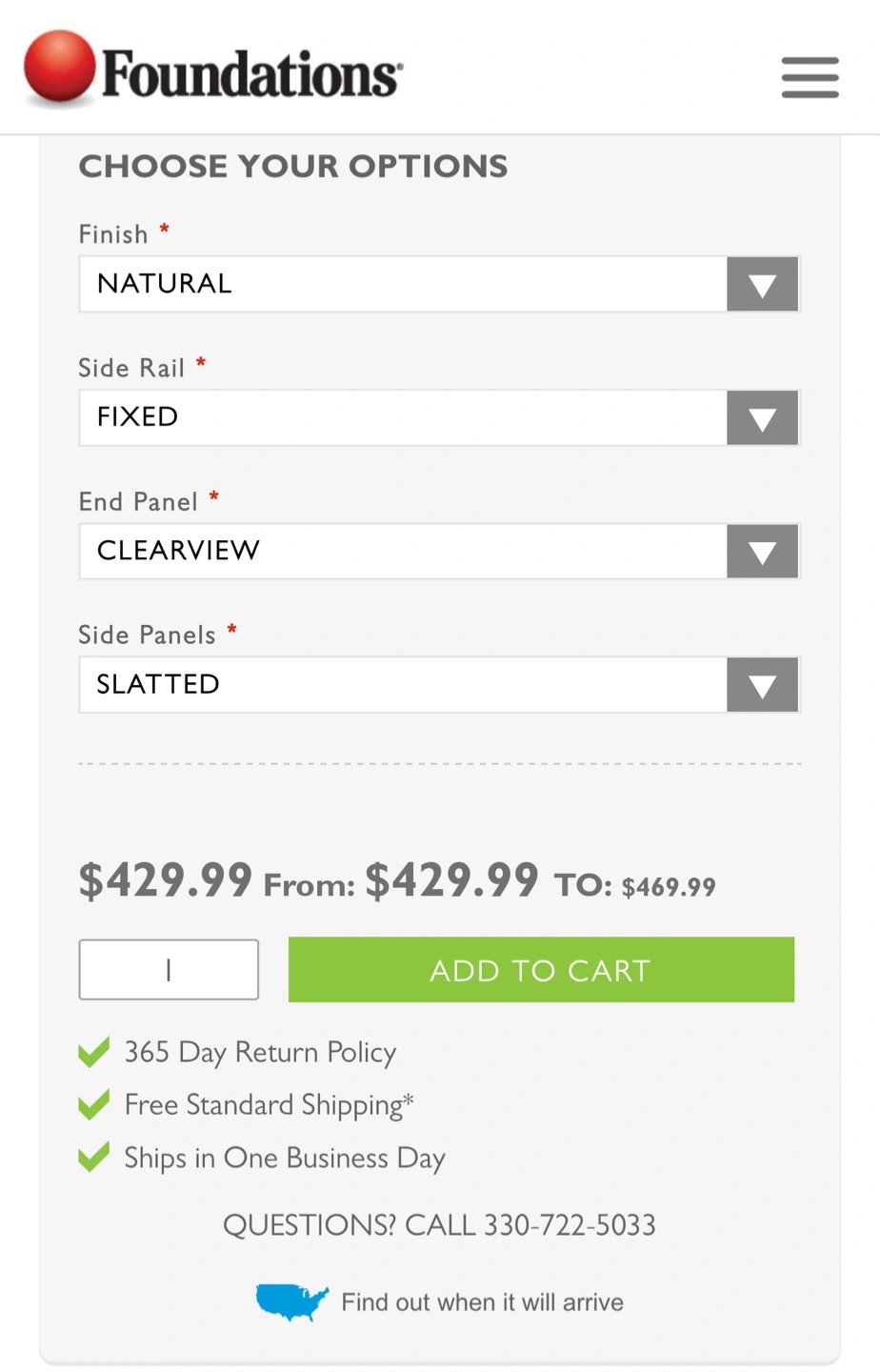
Task: Call the 330-722-5033 questions number
Action: [439, 1225]
